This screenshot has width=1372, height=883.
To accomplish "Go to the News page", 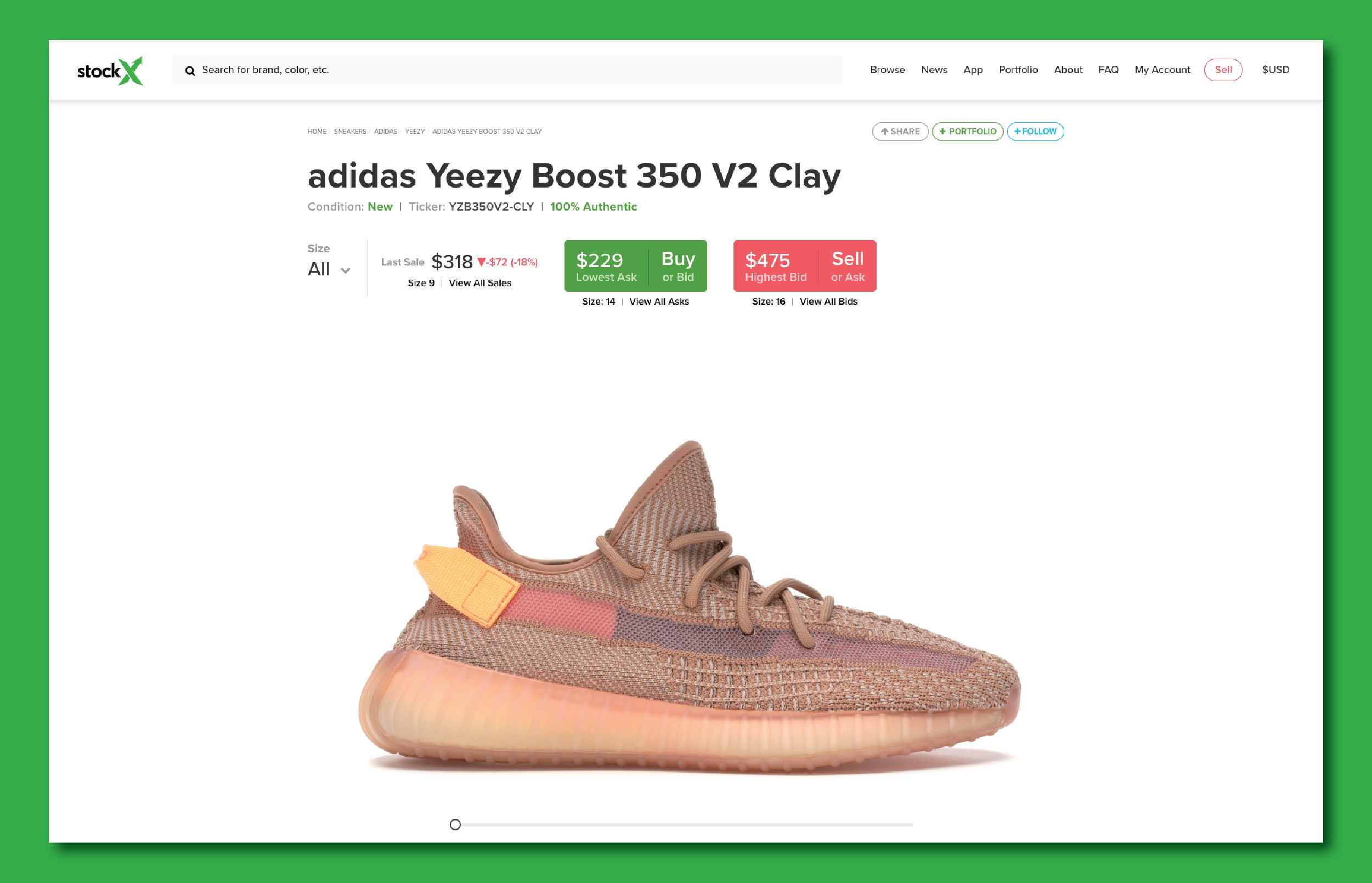I will coord(933,69).
